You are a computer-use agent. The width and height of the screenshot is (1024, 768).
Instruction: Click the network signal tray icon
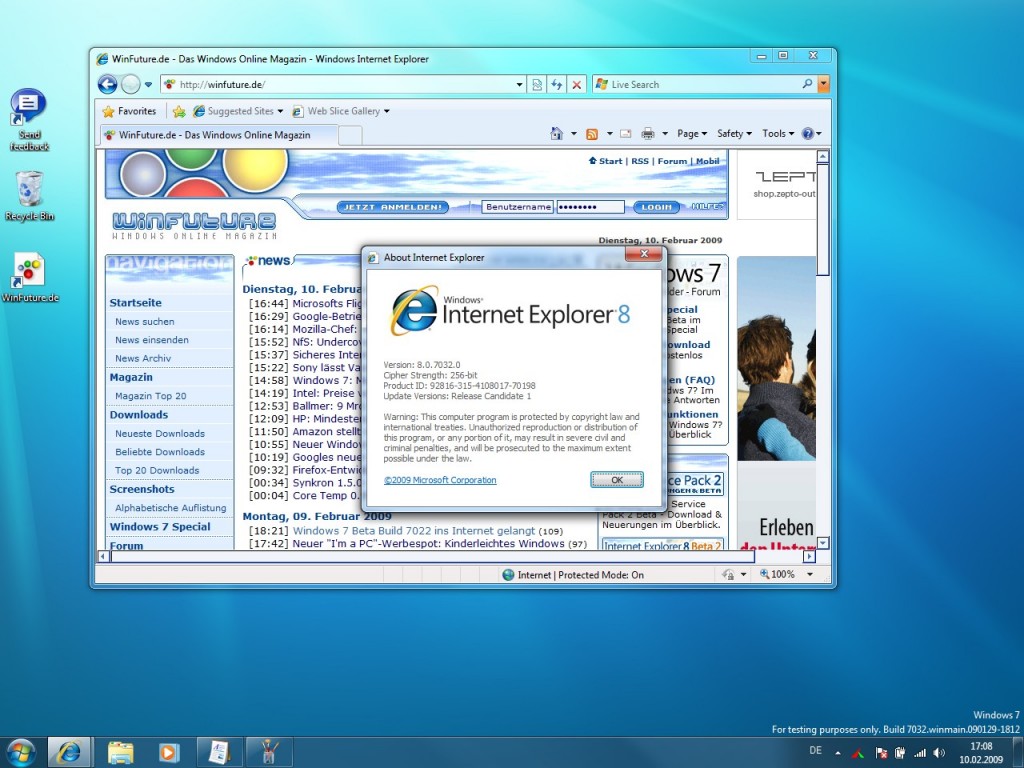tap(920, 753)
